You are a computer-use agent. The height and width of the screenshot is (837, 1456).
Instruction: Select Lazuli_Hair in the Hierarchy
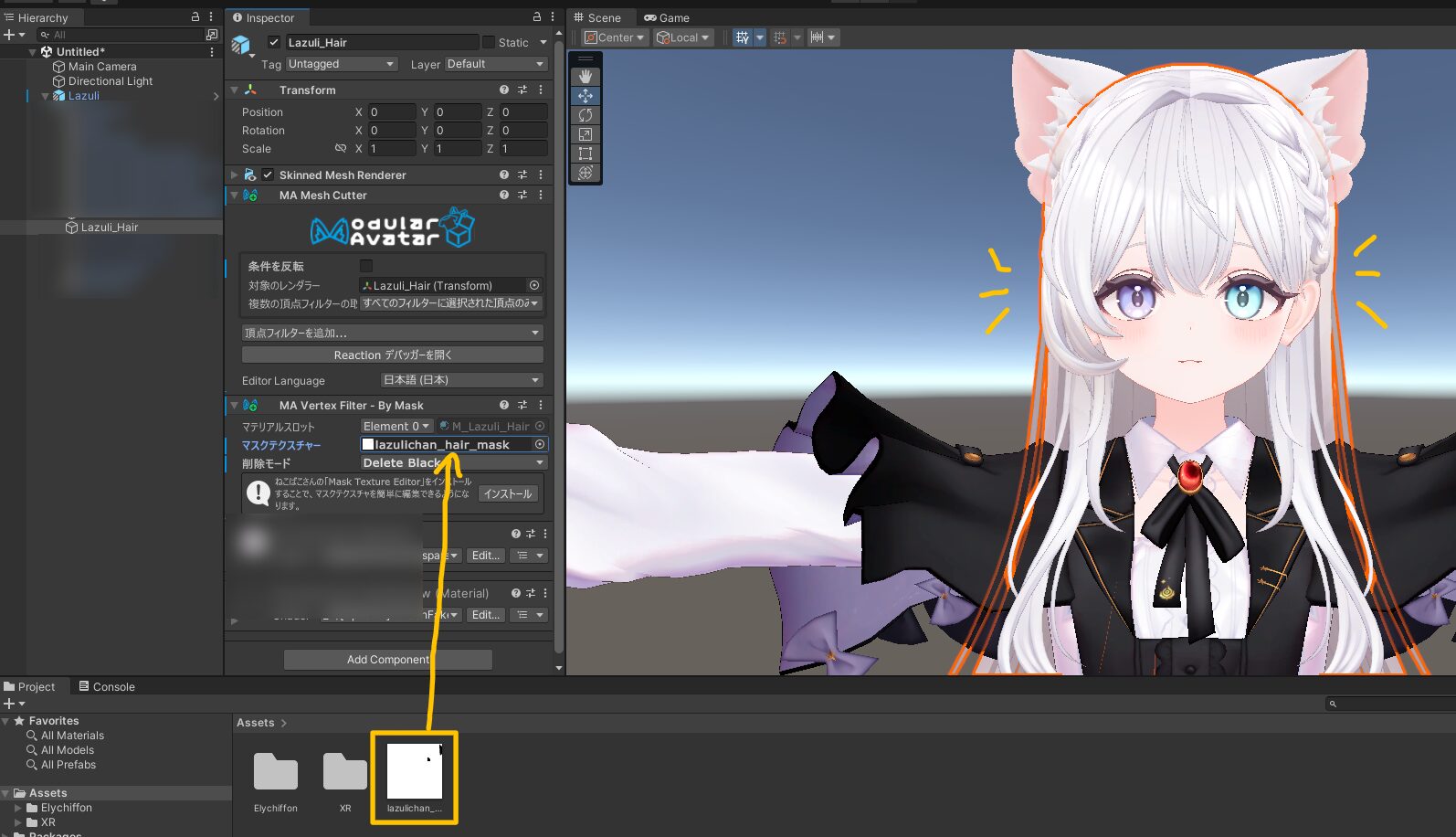(109, 227)
